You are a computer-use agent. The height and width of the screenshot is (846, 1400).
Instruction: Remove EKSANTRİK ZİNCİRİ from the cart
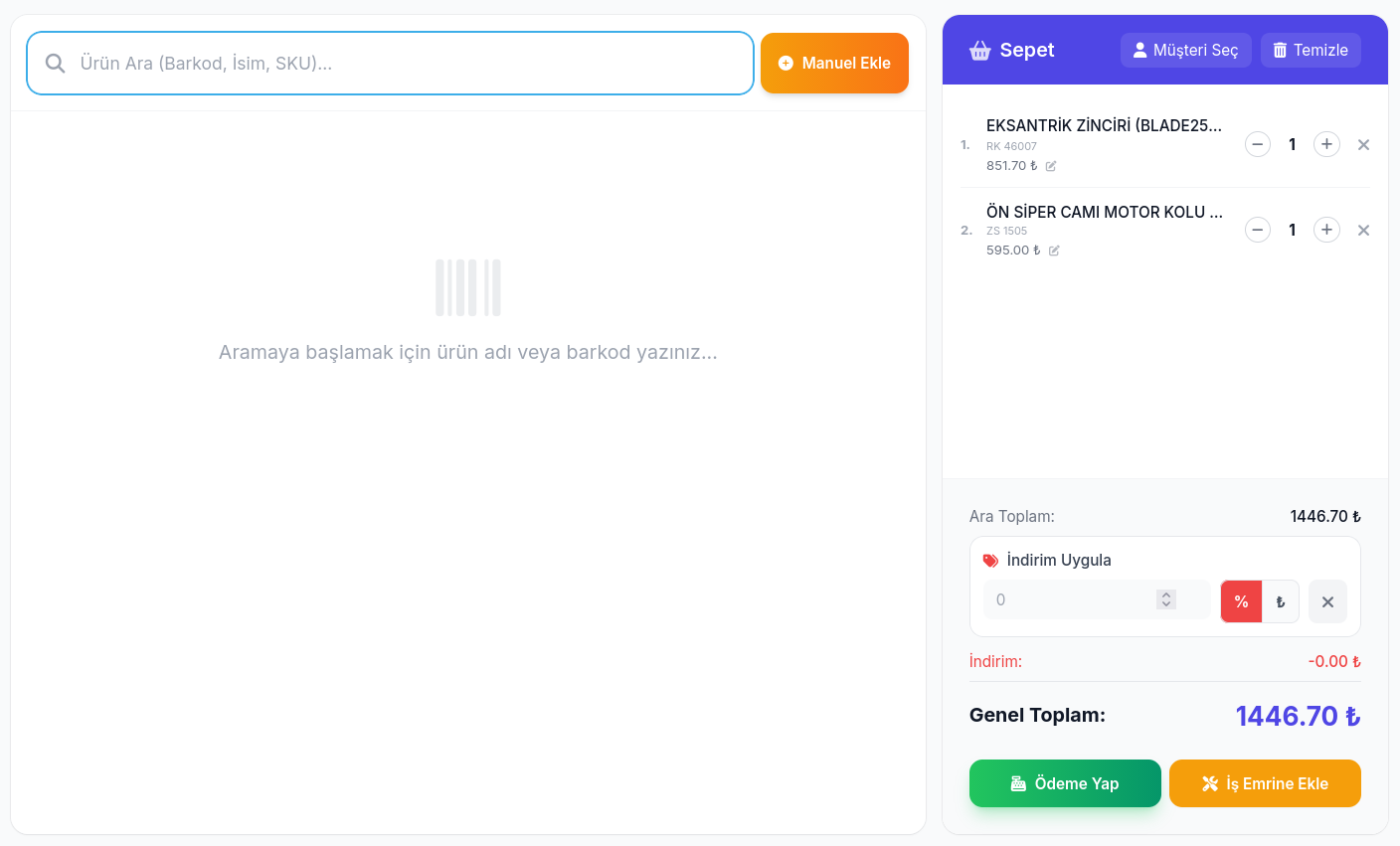[x=1363, y=145]
